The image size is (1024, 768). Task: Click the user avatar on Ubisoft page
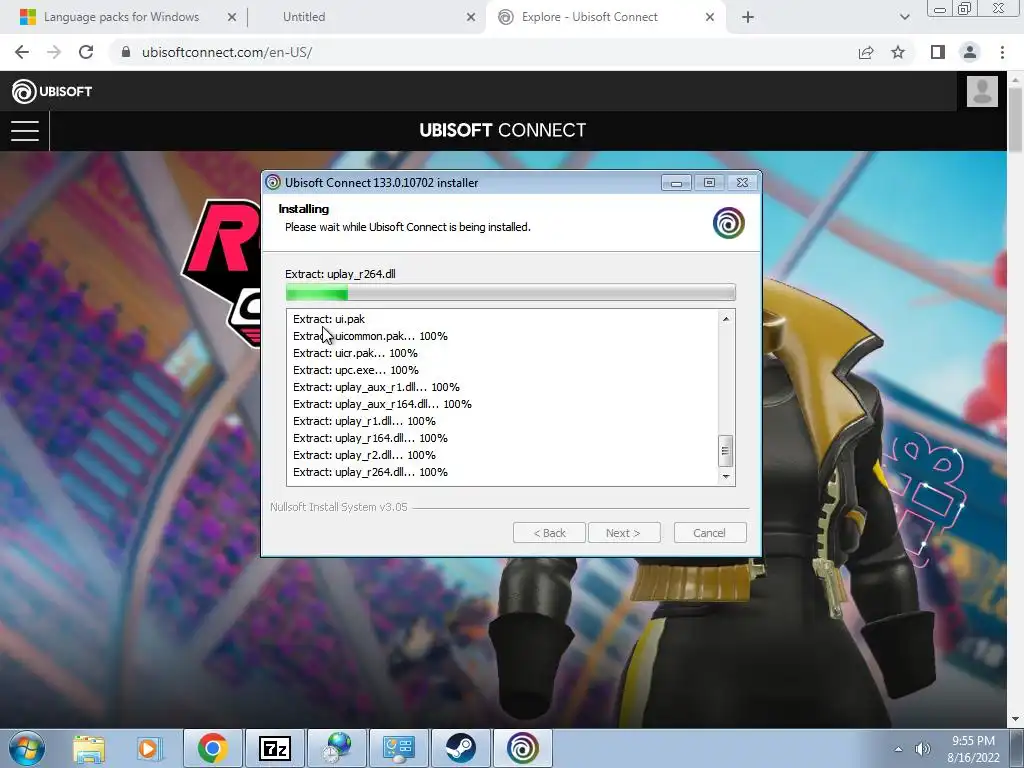point(982,91)
